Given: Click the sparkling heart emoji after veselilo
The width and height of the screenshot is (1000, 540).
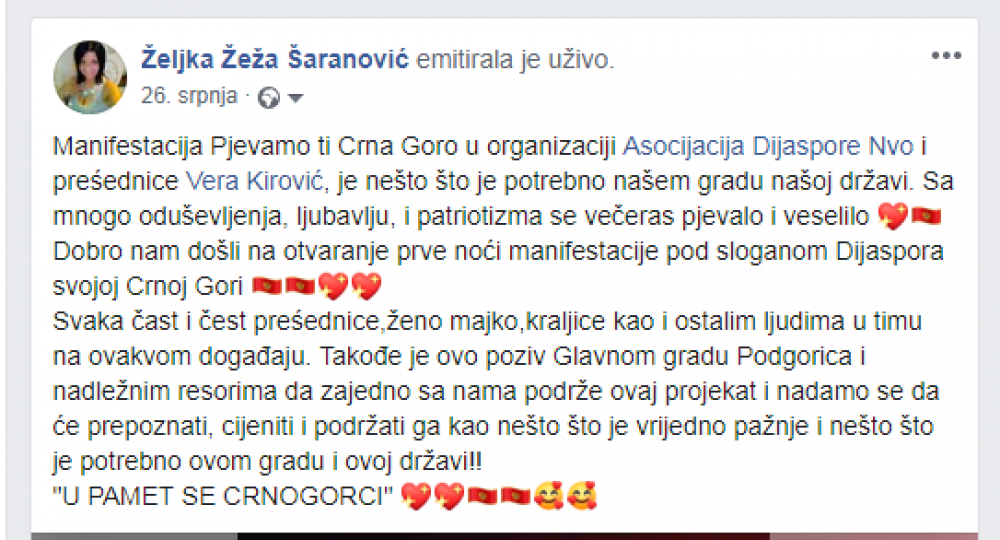Looking at the screenshot, I should tap(893, 217).
